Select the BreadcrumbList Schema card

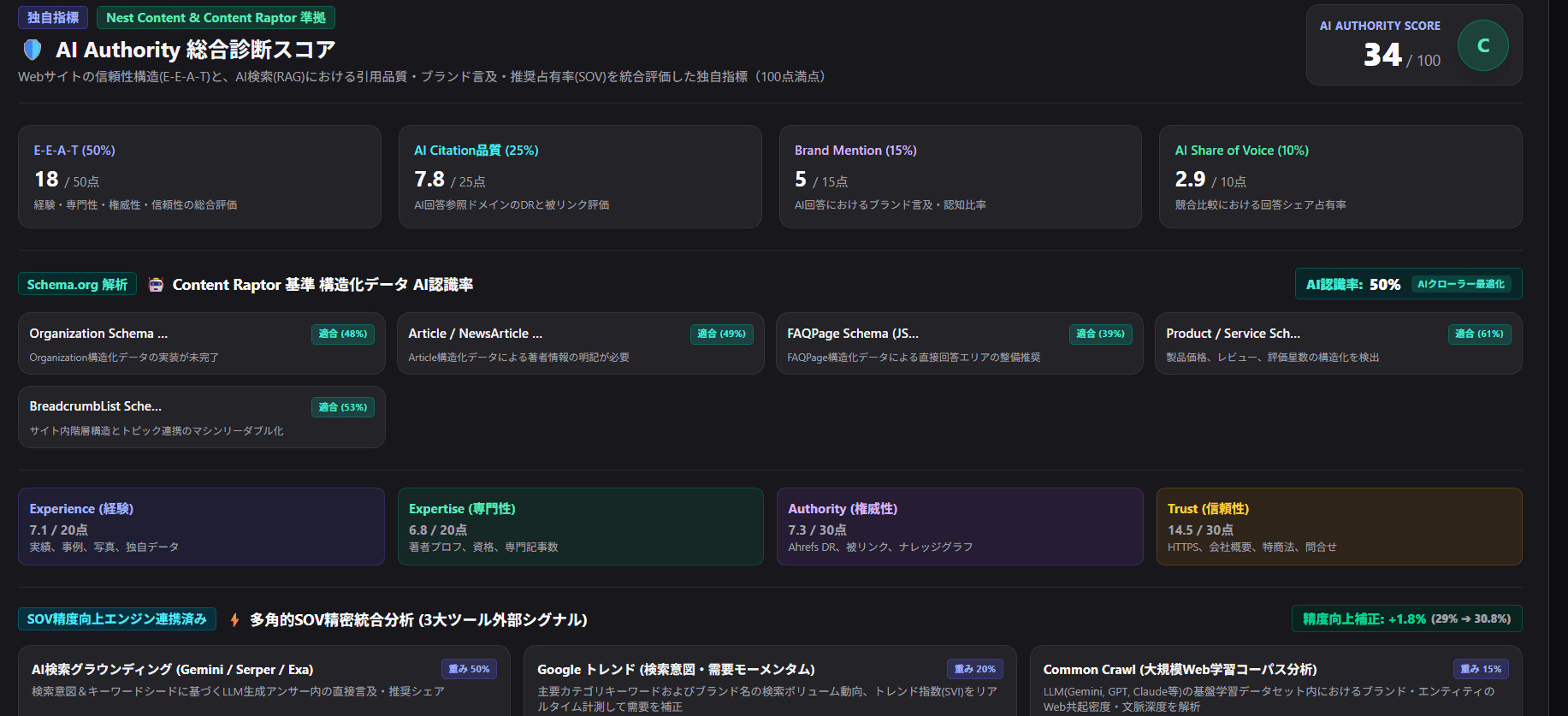coord(201,417)
